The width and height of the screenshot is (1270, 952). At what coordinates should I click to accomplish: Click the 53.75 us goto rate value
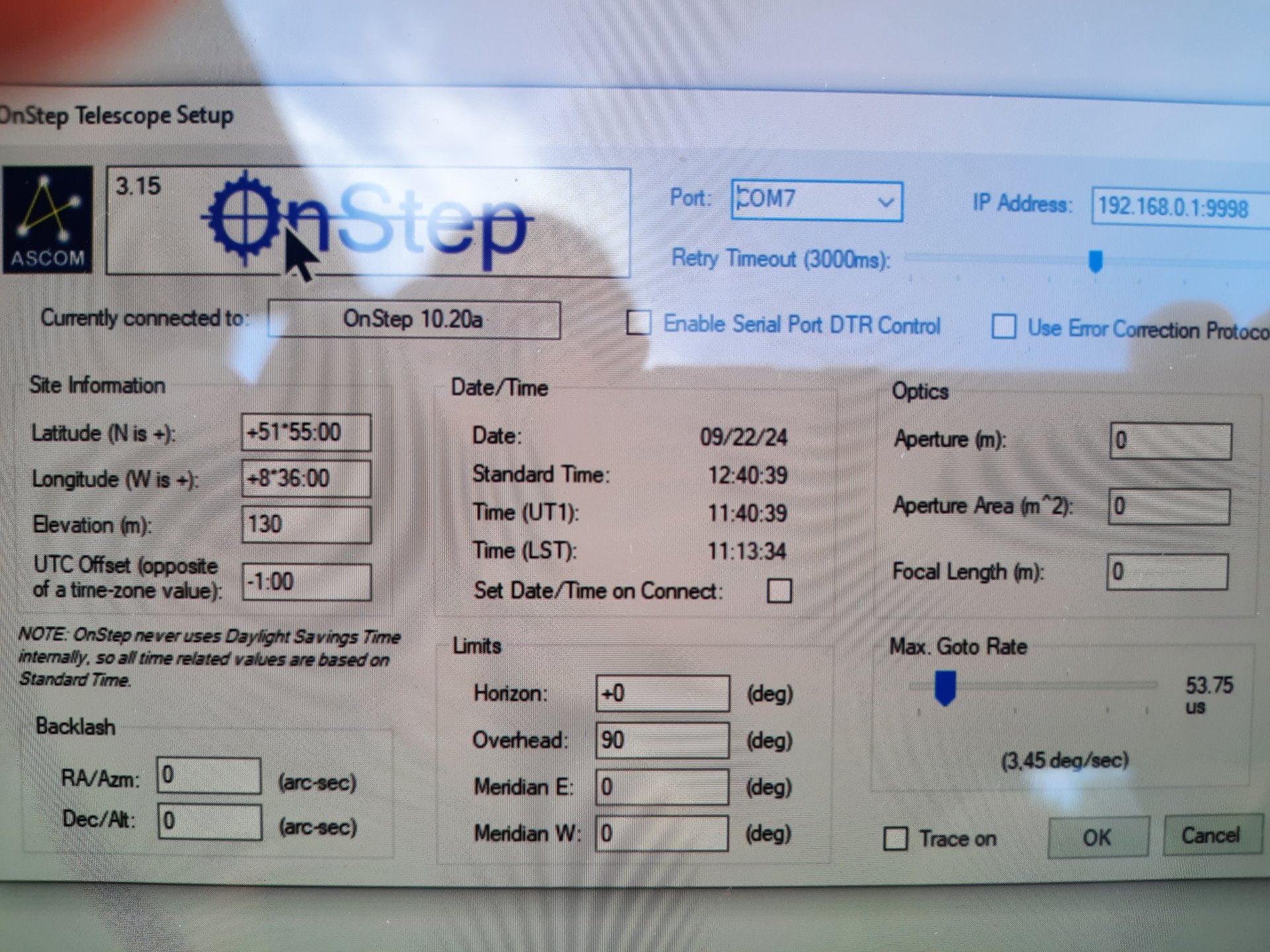pos(1209,694)
